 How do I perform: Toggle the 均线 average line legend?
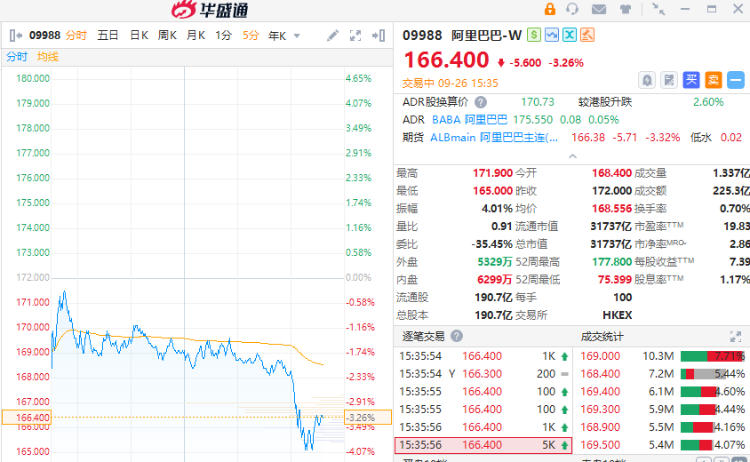pos(48,57)
